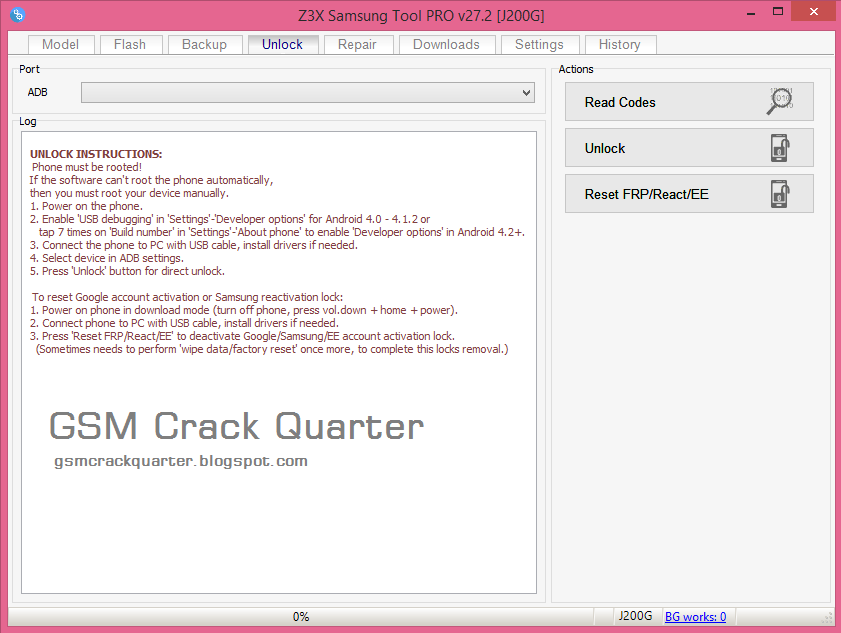Screen dimensions: 841x633
Task: Click the Read Codes button
Action: (x=689, y=102)
